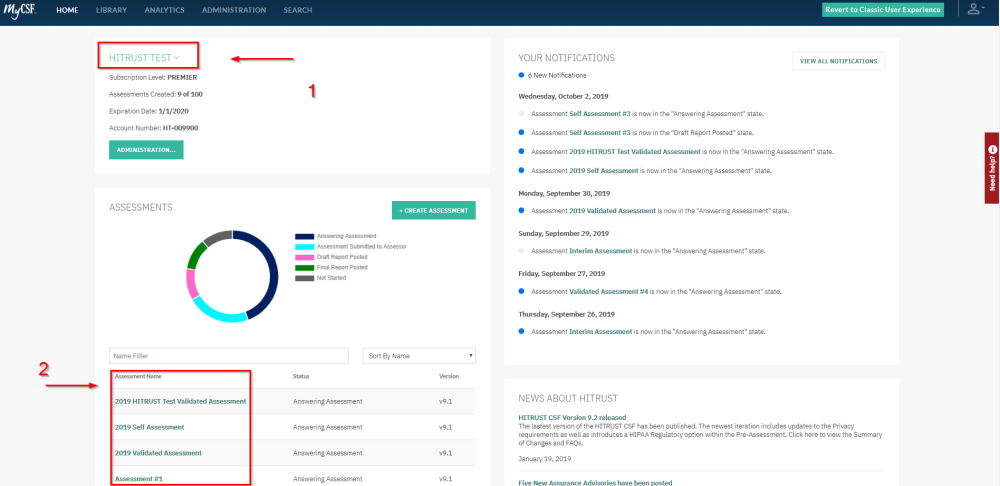Open the user profile icon menu
This screenshot has height=486, width=1000.
pos(974,10)
